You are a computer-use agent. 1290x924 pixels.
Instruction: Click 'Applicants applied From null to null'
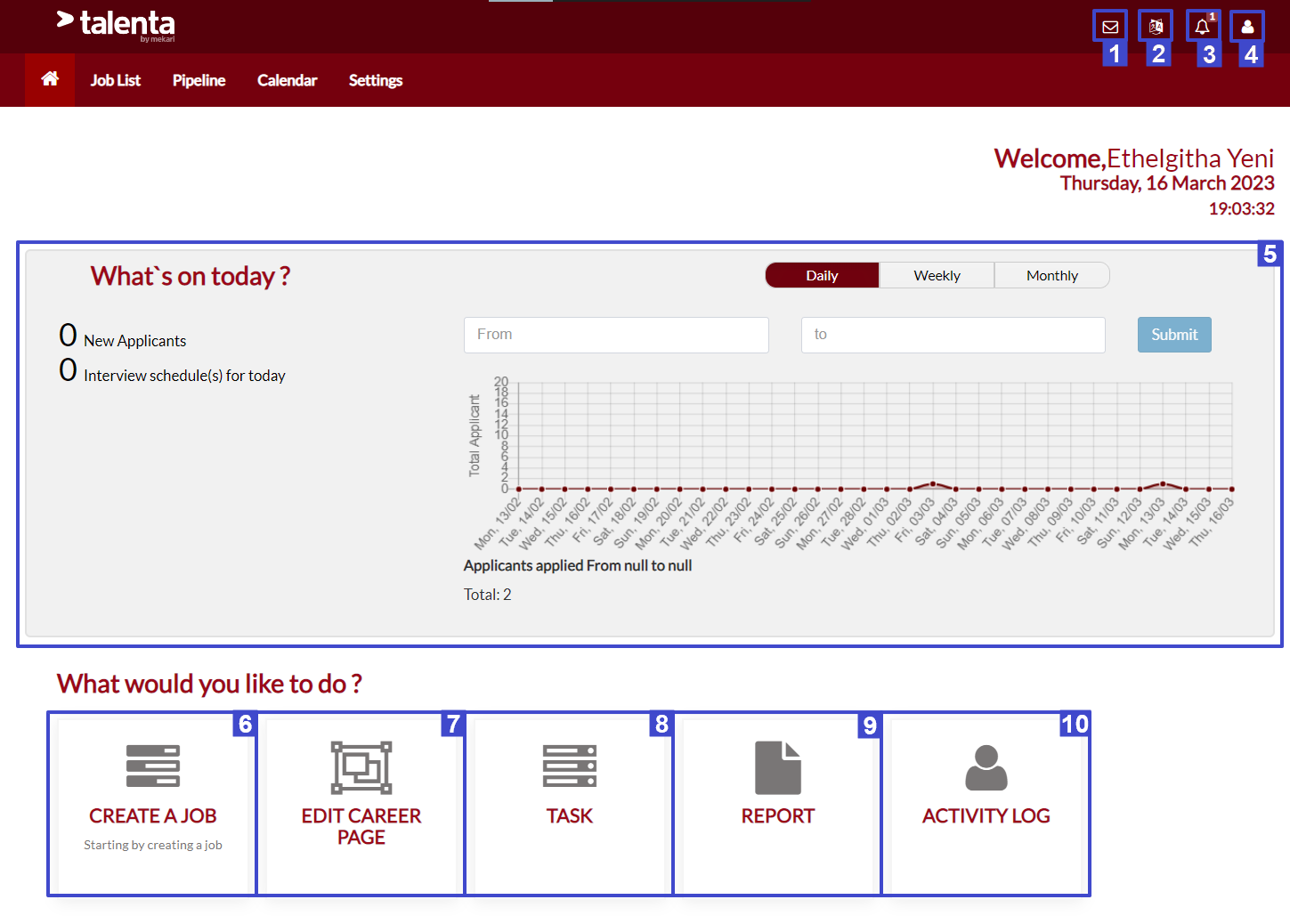point(578,565)
